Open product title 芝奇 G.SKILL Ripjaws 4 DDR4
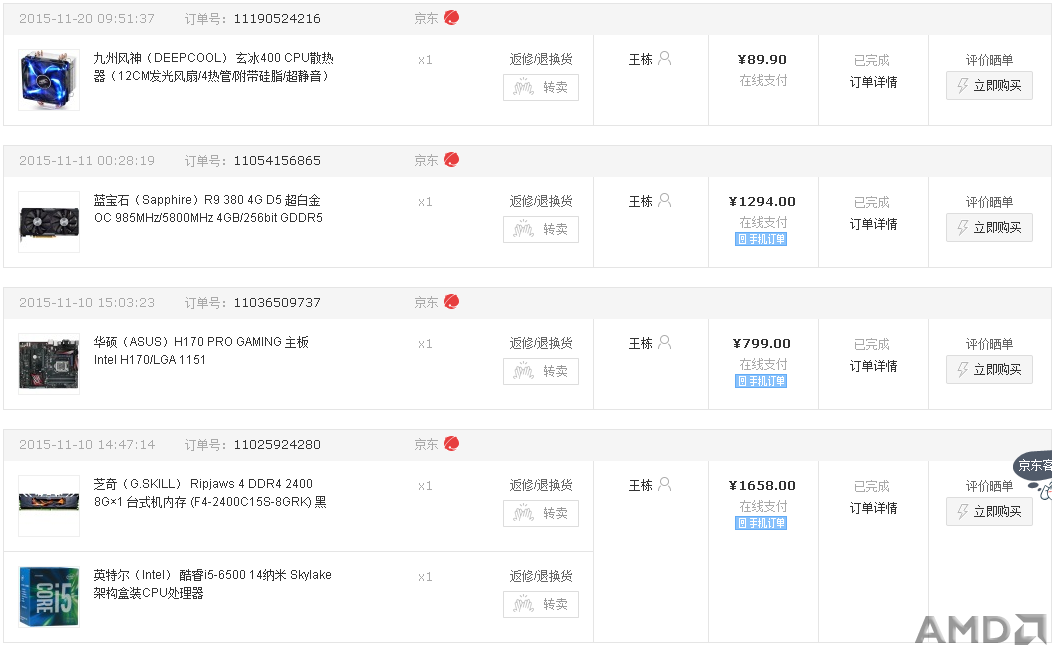 click(210, 493)
